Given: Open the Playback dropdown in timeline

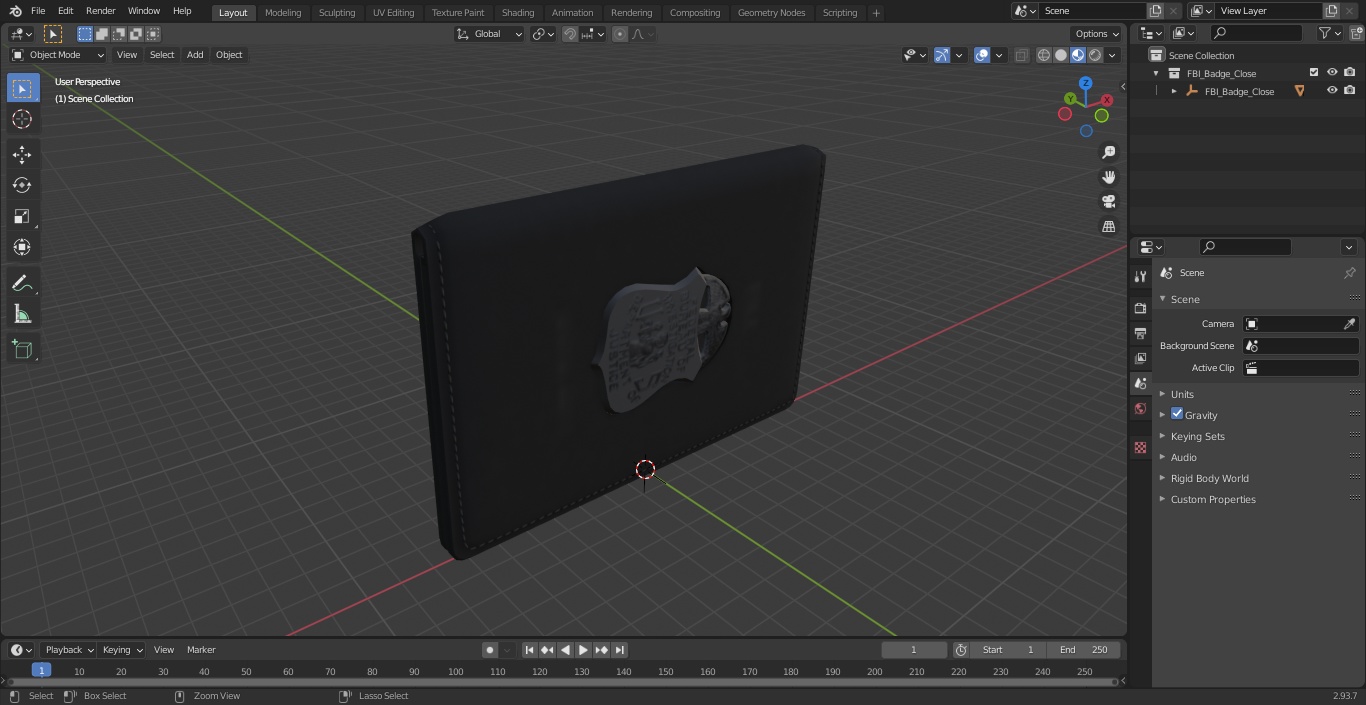Looking at the screenshot, I should (x=68, y=650).
